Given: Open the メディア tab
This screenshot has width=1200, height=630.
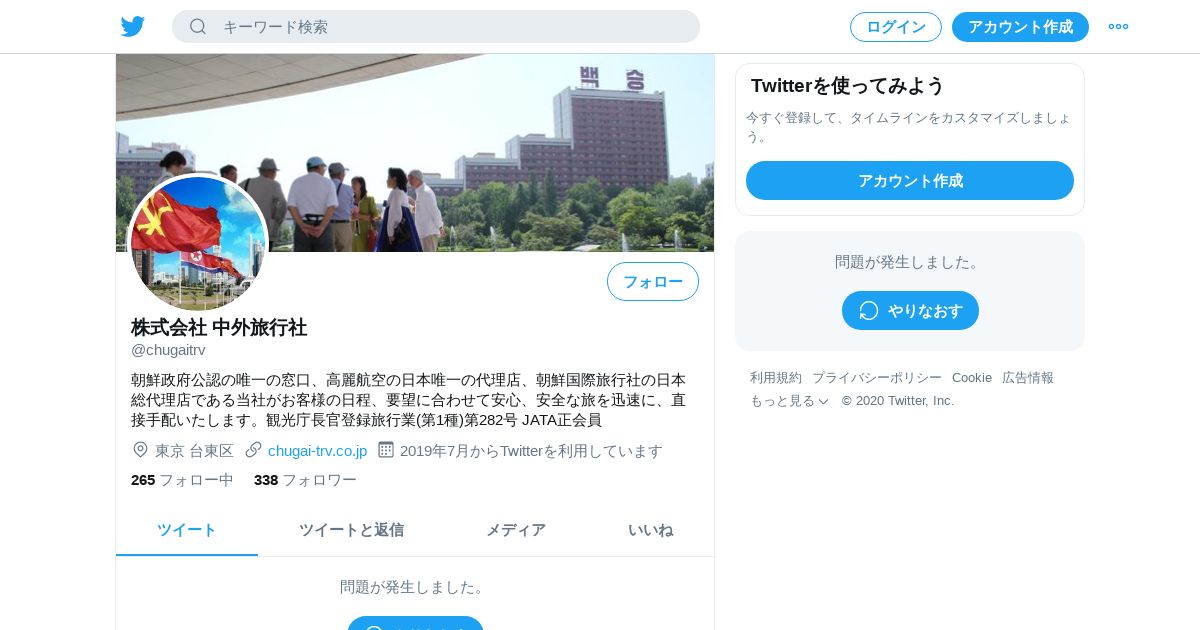Looking at the screenshot, I should 516,530.
